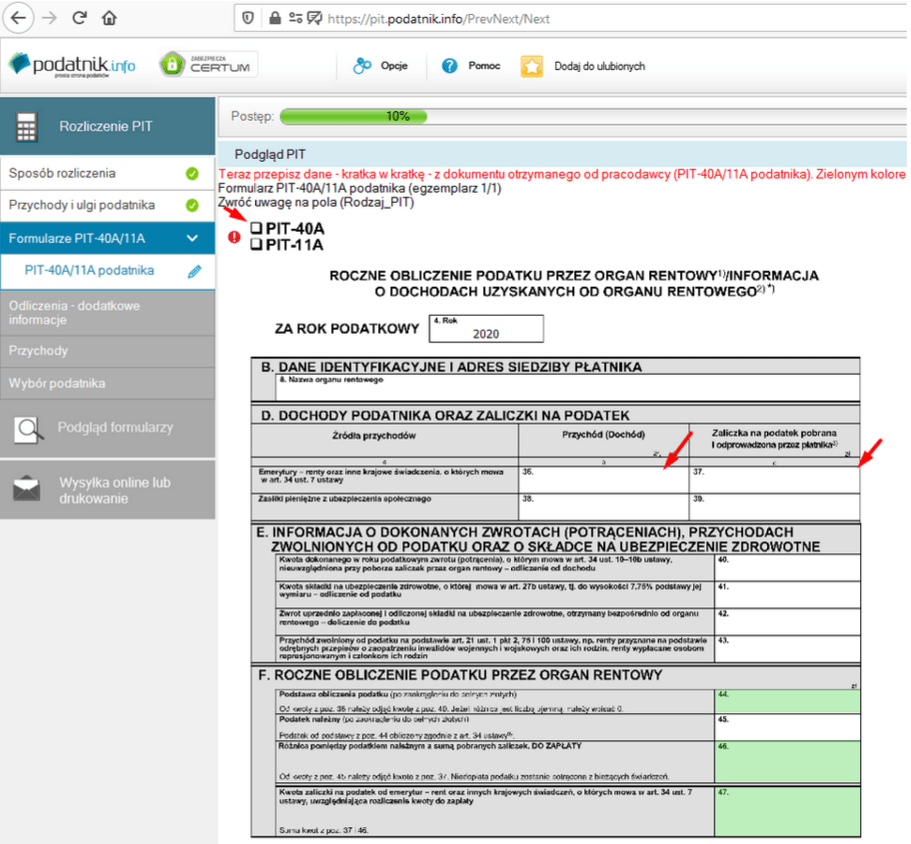The width and height of the screenshot is (911, 844).
Task: Click field 45 Podatek należny
Action: tap(787, 727)
